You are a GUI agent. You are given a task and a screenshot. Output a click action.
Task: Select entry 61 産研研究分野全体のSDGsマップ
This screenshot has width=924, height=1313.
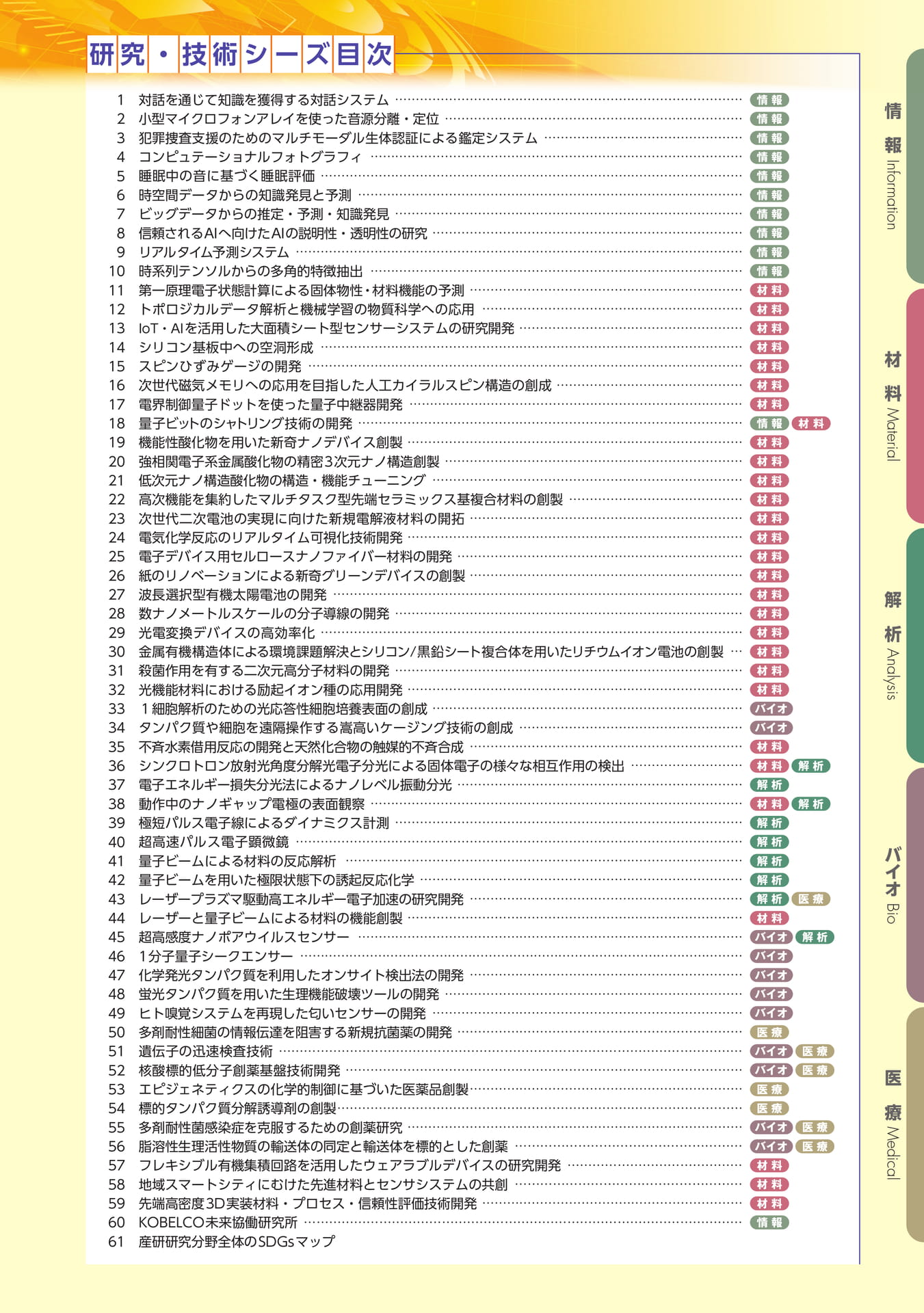pyautogui.click(x=237, y=1242)
